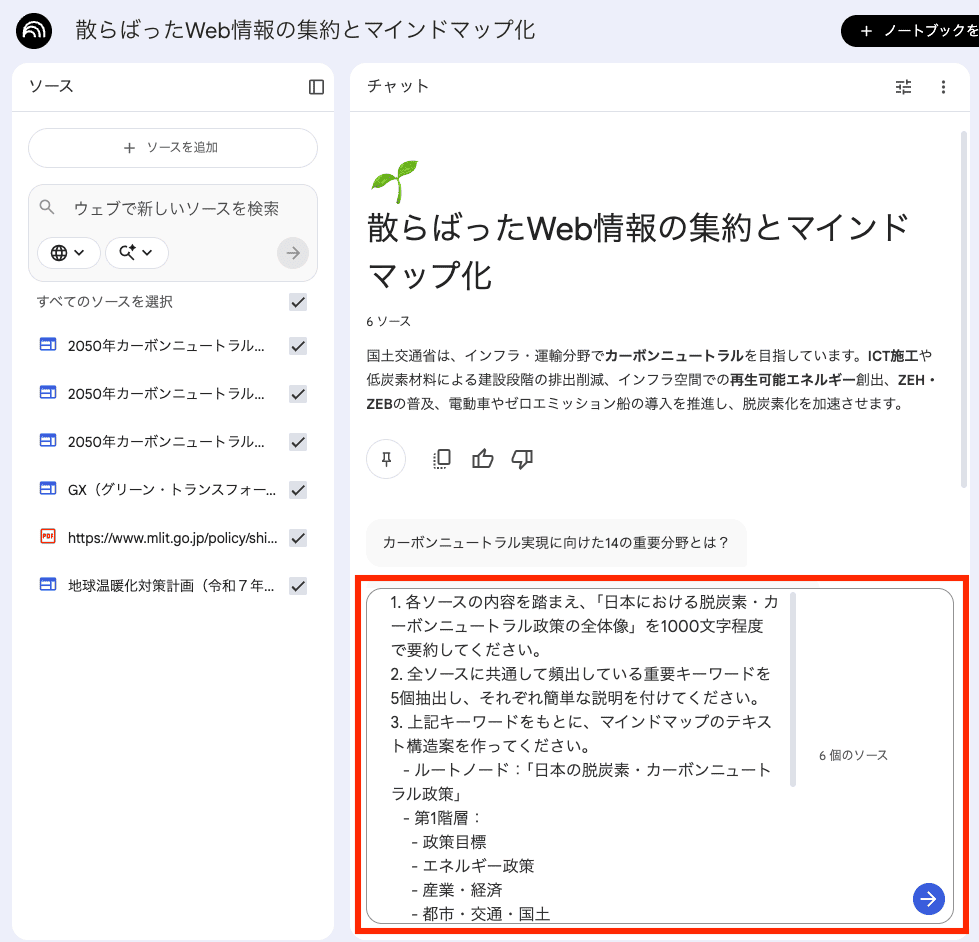This screenshot has height=942, width=979.
Task: Open chat settings sliders icon
Action: tap(903, 87)
